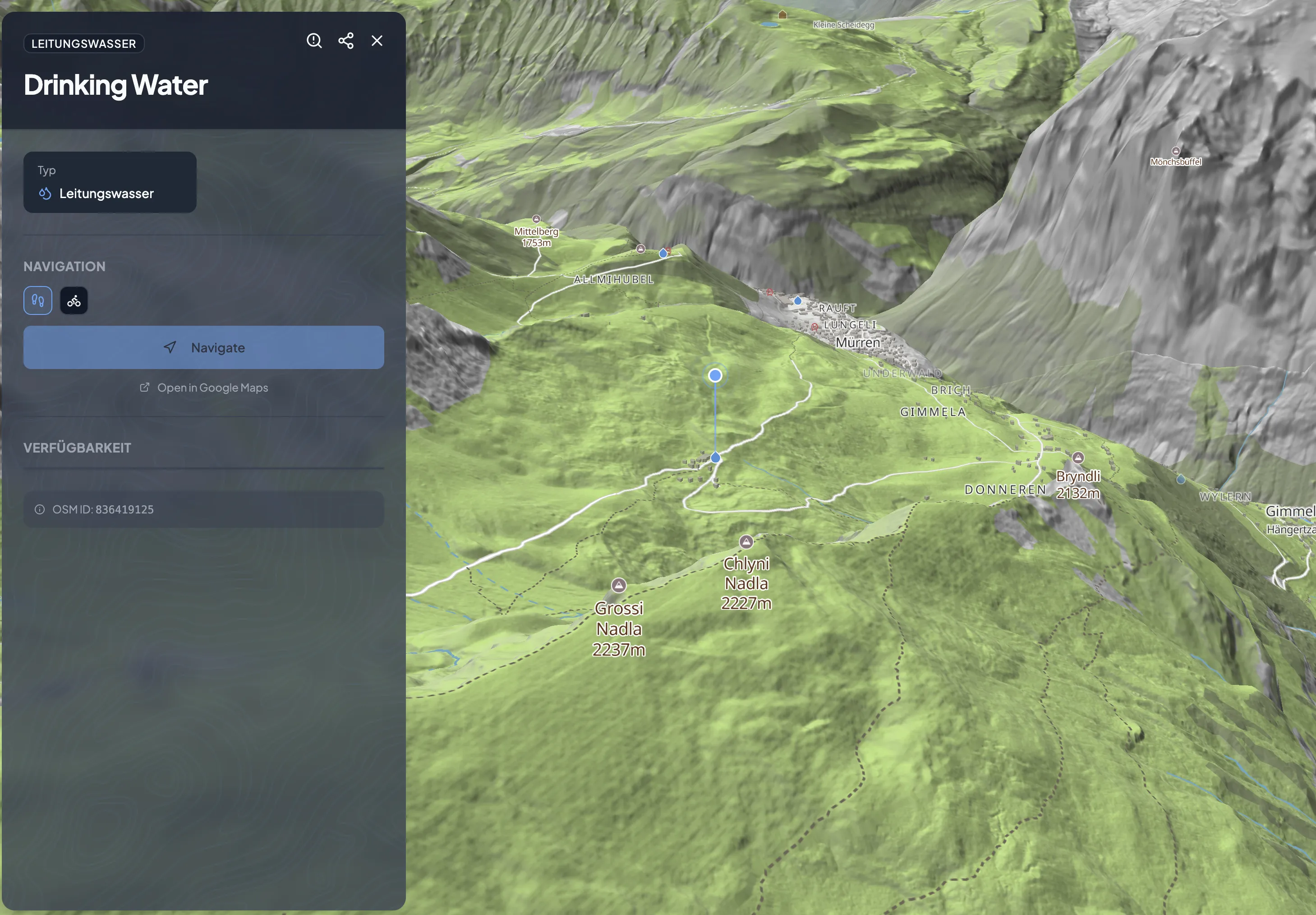
Task: Click the Mürren village label
Action: 858,343
